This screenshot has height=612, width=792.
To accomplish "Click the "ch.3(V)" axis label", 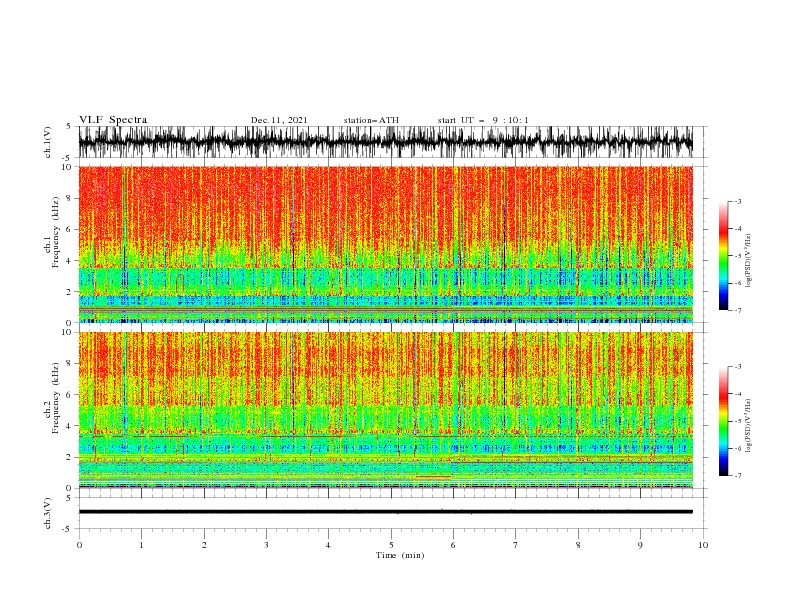I will click(48, 513).
